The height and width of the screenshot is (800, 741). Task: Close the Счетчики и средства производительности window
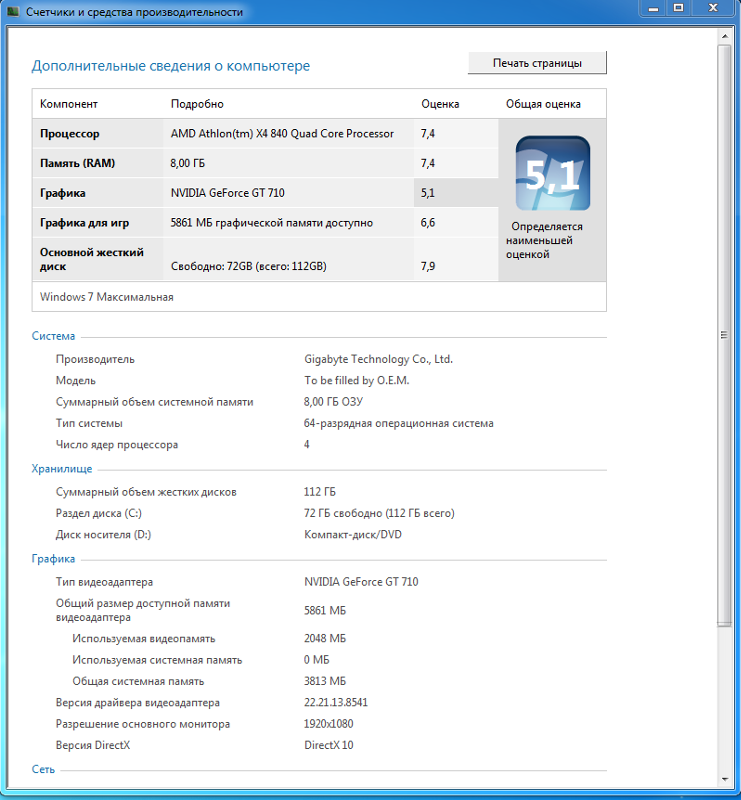coord(714,8)
